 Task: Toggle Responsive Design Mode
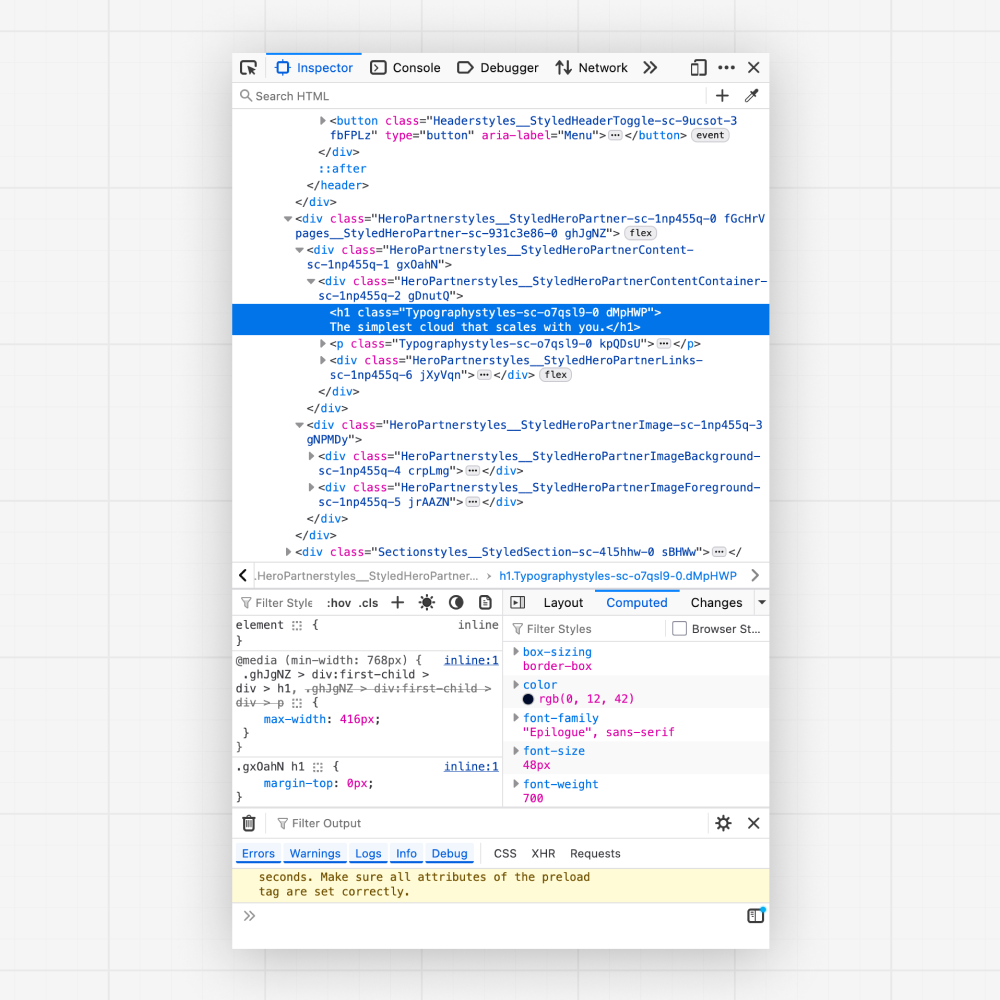click(x=698, y=67)
